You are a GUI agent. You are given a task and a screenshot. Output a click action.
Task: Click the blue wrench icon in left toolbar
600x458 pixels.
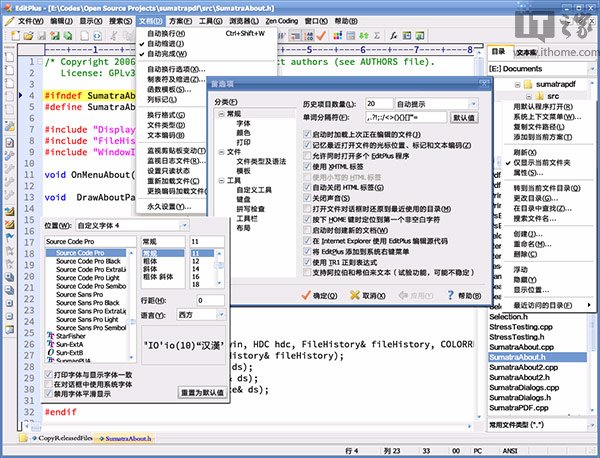(x=10, y=155)
